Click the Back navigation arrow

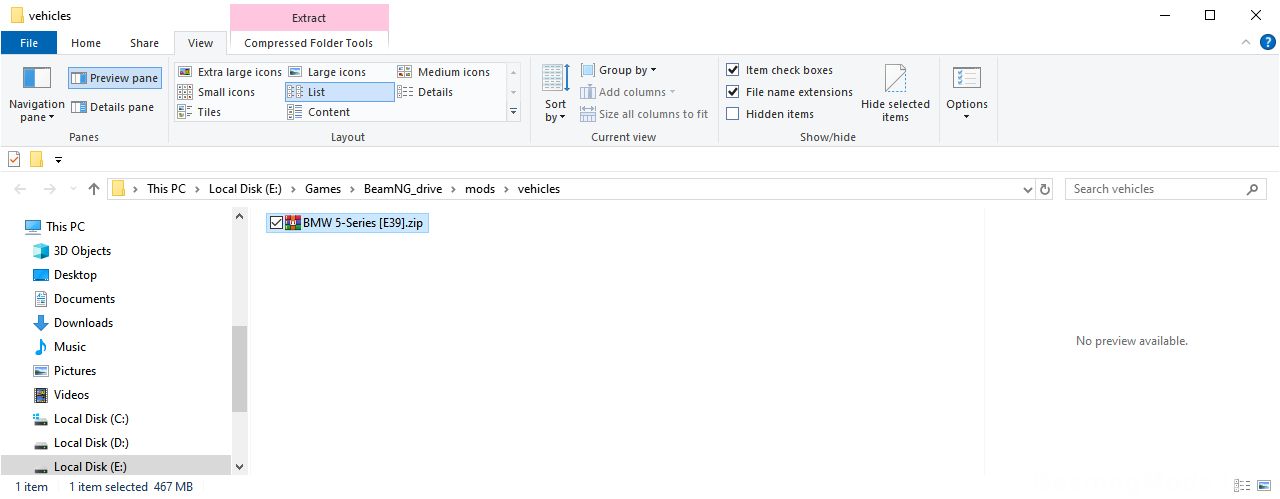(21, 189)
